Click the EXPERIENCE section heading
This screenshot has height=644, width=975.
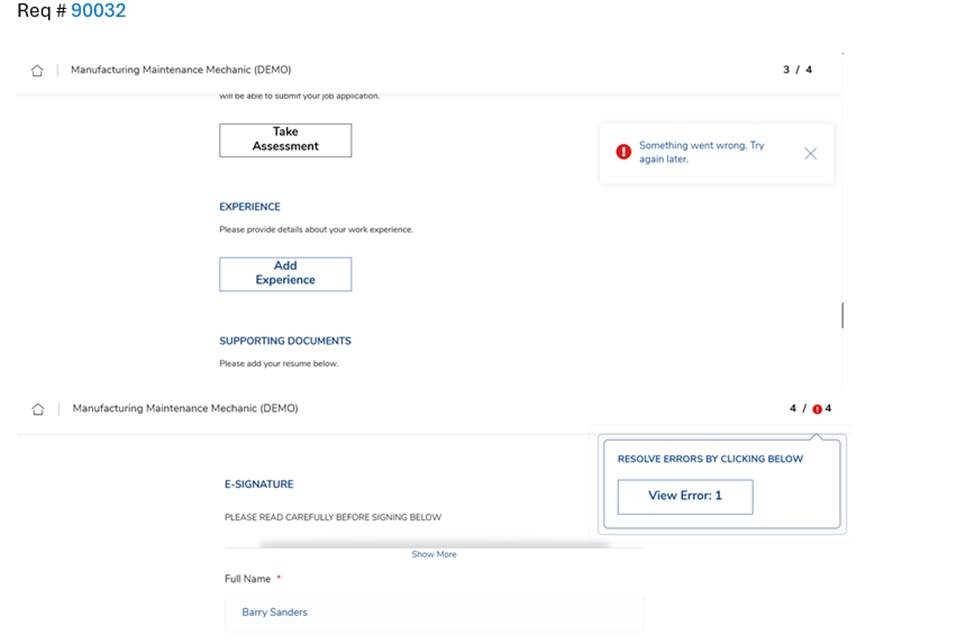(248, 206)
